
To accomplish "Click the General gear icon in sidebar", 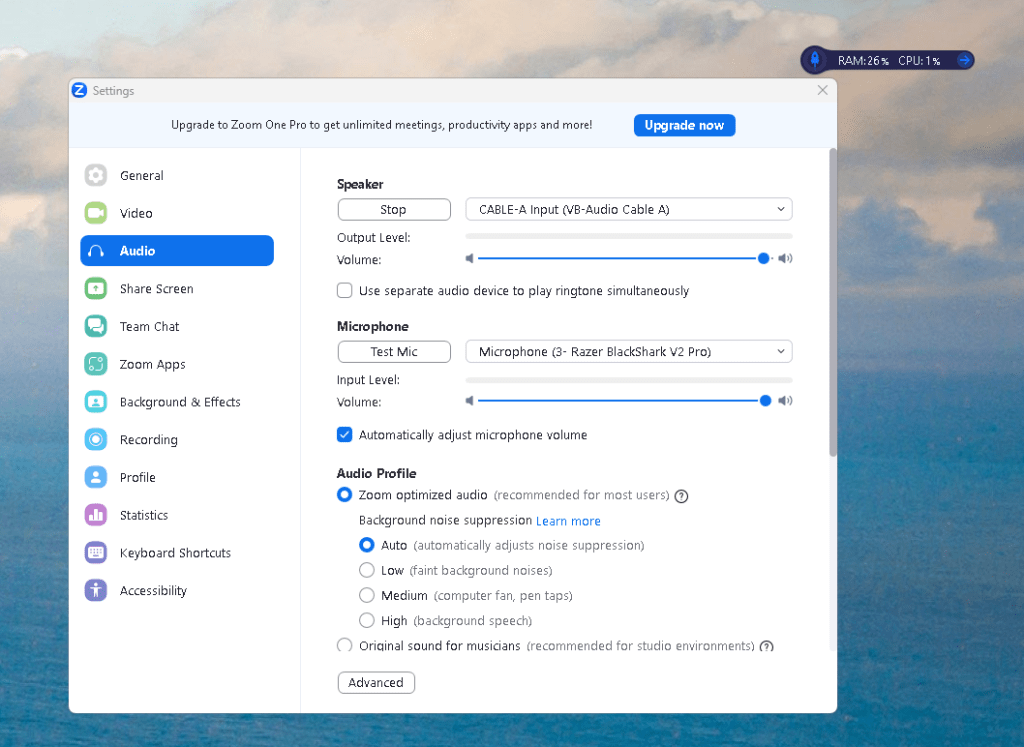I will [96, 175].
